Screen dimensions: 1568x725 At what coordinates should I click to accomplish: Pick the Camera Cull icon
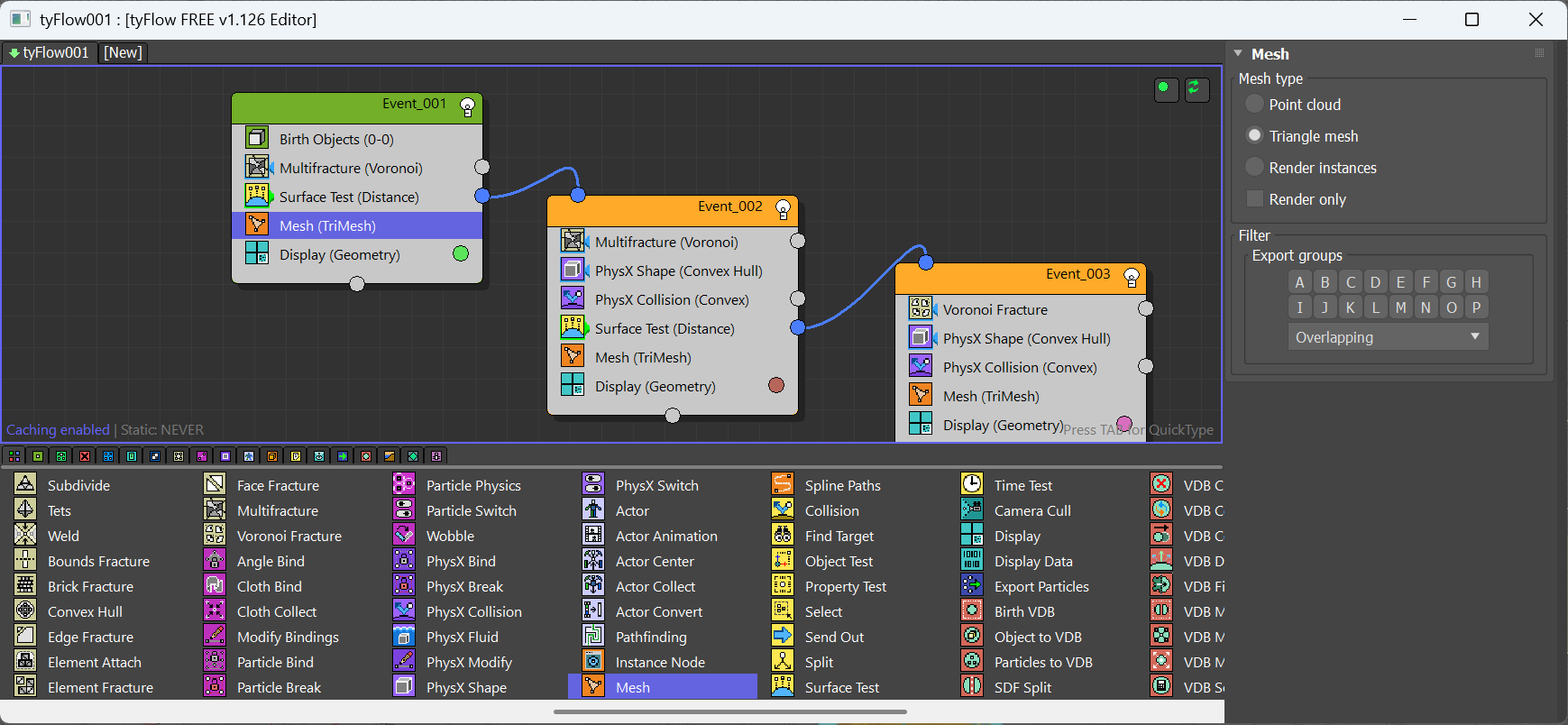972,509
